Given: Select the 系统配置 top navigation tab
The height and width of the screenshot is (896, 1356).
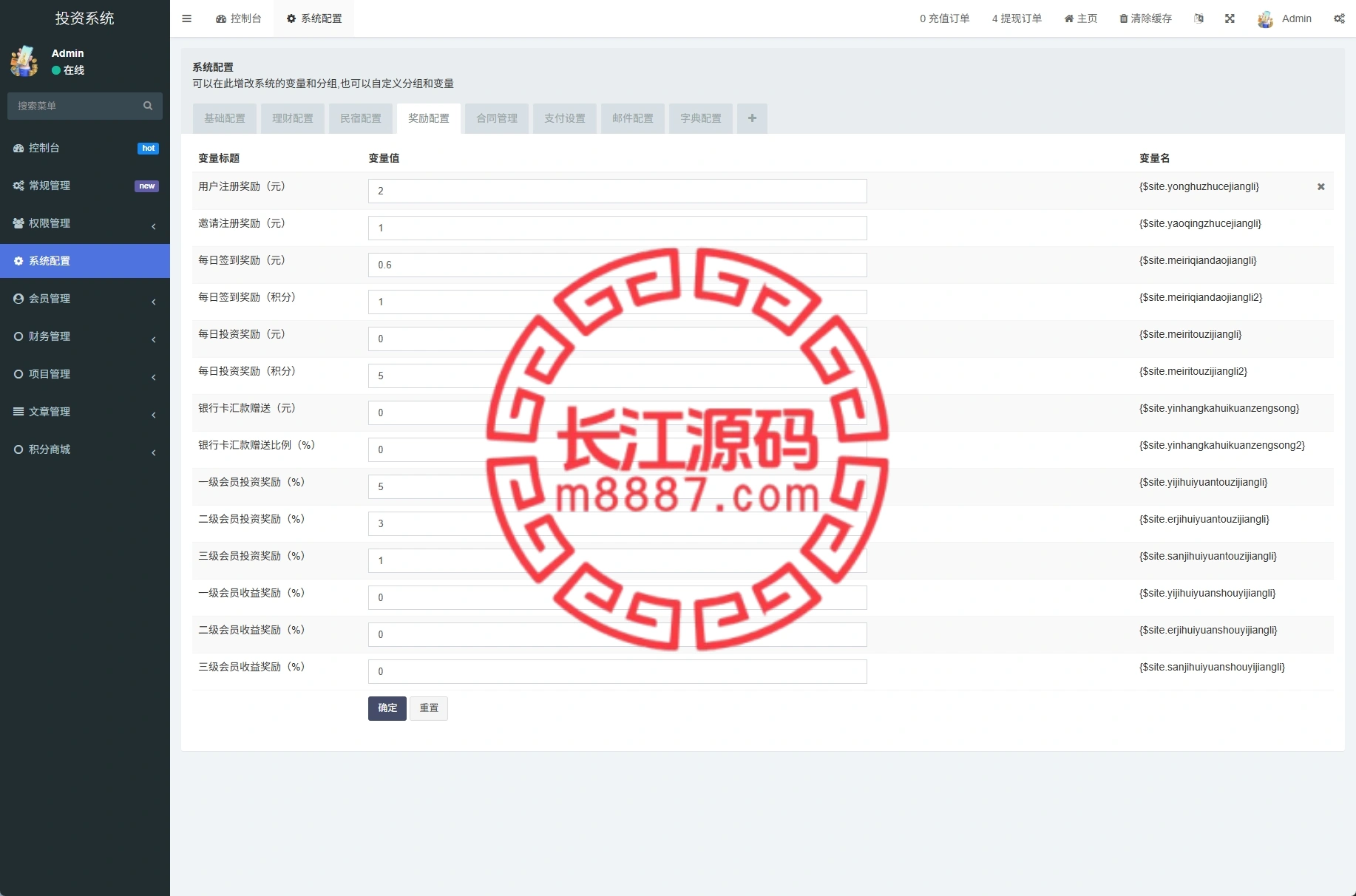Looking at the screenshot, I should tap(314, 18).
